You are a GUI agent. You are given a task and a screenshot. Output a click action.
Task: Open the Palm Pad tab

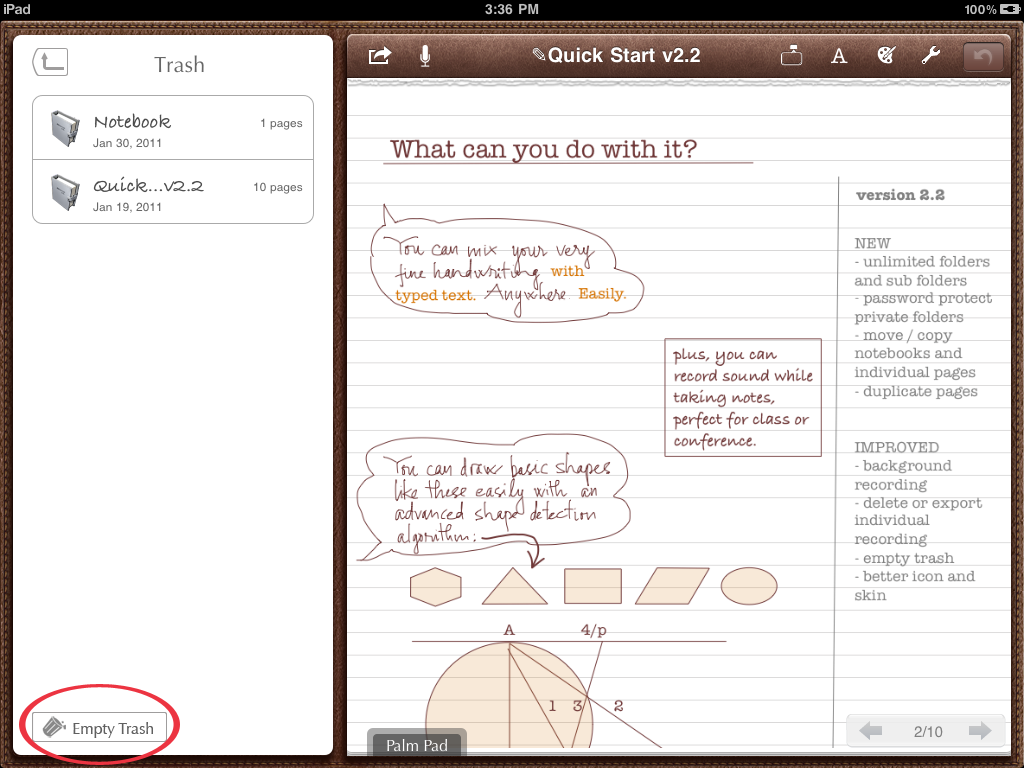(x=417, y=744)
